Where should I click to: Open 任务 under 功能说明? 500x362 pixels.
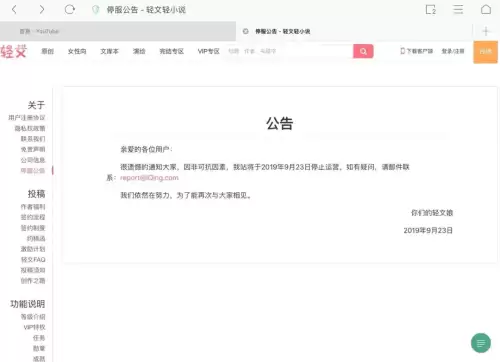tap(39, 338)
